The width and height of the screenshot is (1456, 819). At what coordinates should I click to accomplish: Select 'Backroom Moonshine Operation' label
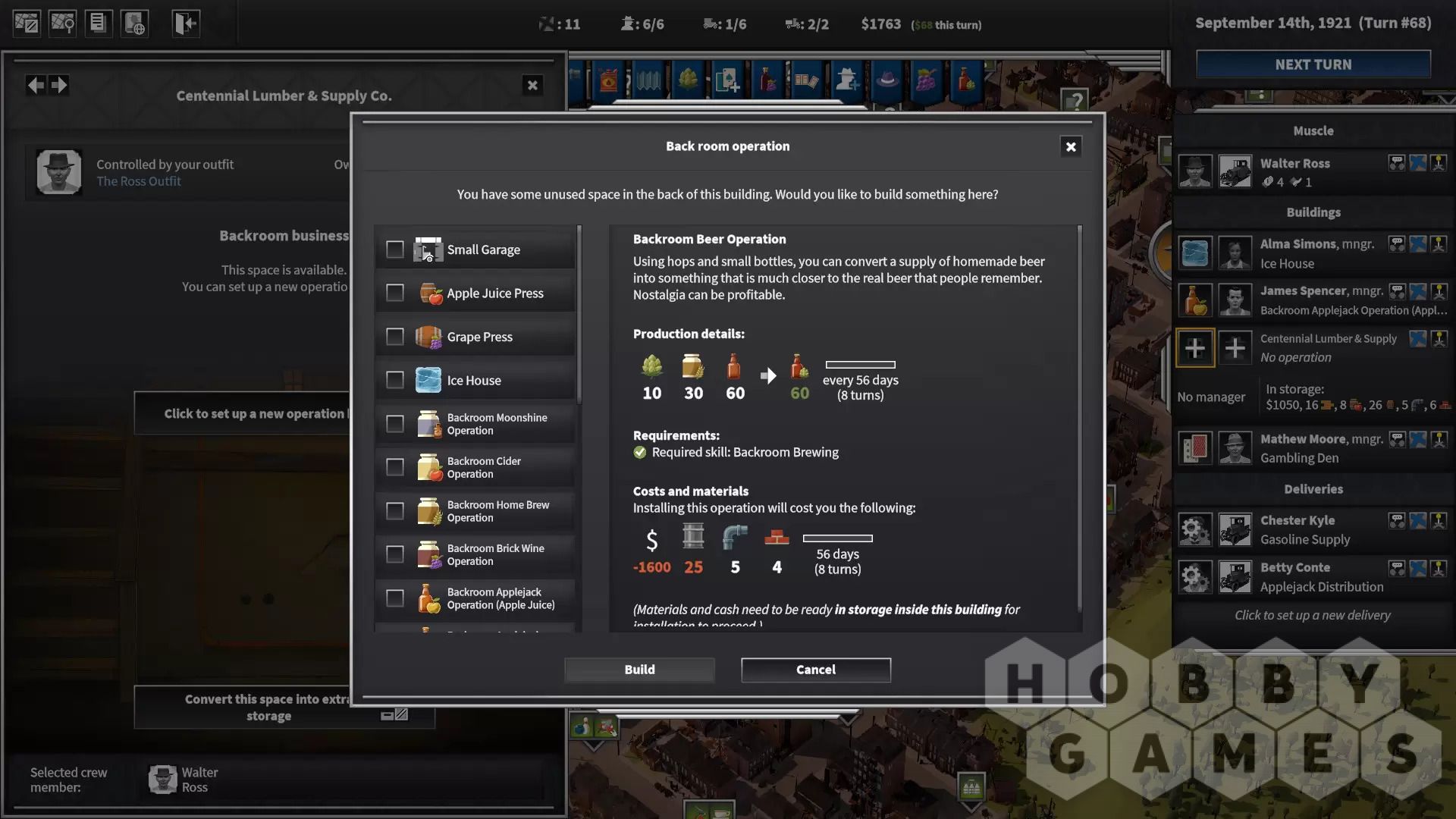(497, 424)
